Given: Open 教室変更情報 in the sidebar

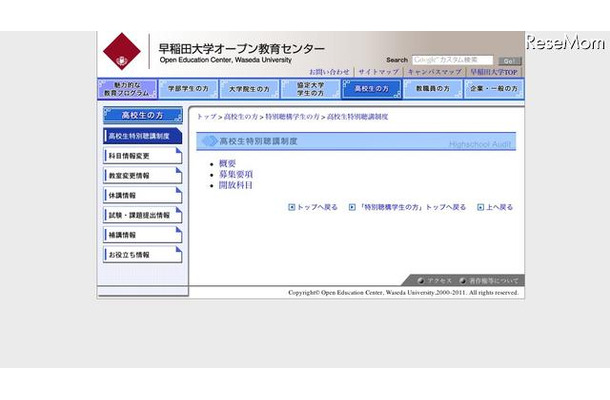Looking at the screenshot, I should (x=143, y=175).
